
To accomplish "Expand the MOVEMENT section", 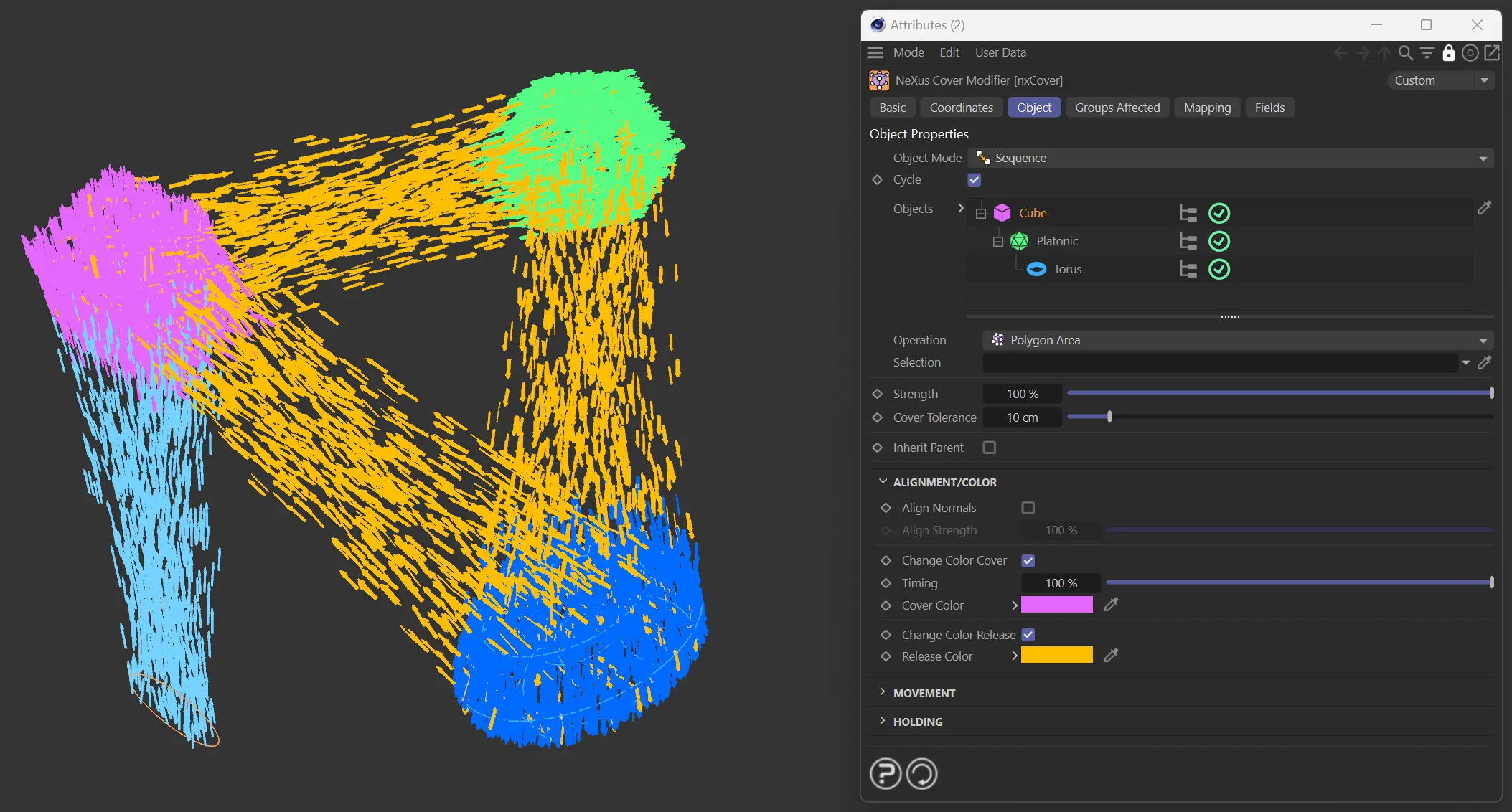I will click(x=924, y=693).
